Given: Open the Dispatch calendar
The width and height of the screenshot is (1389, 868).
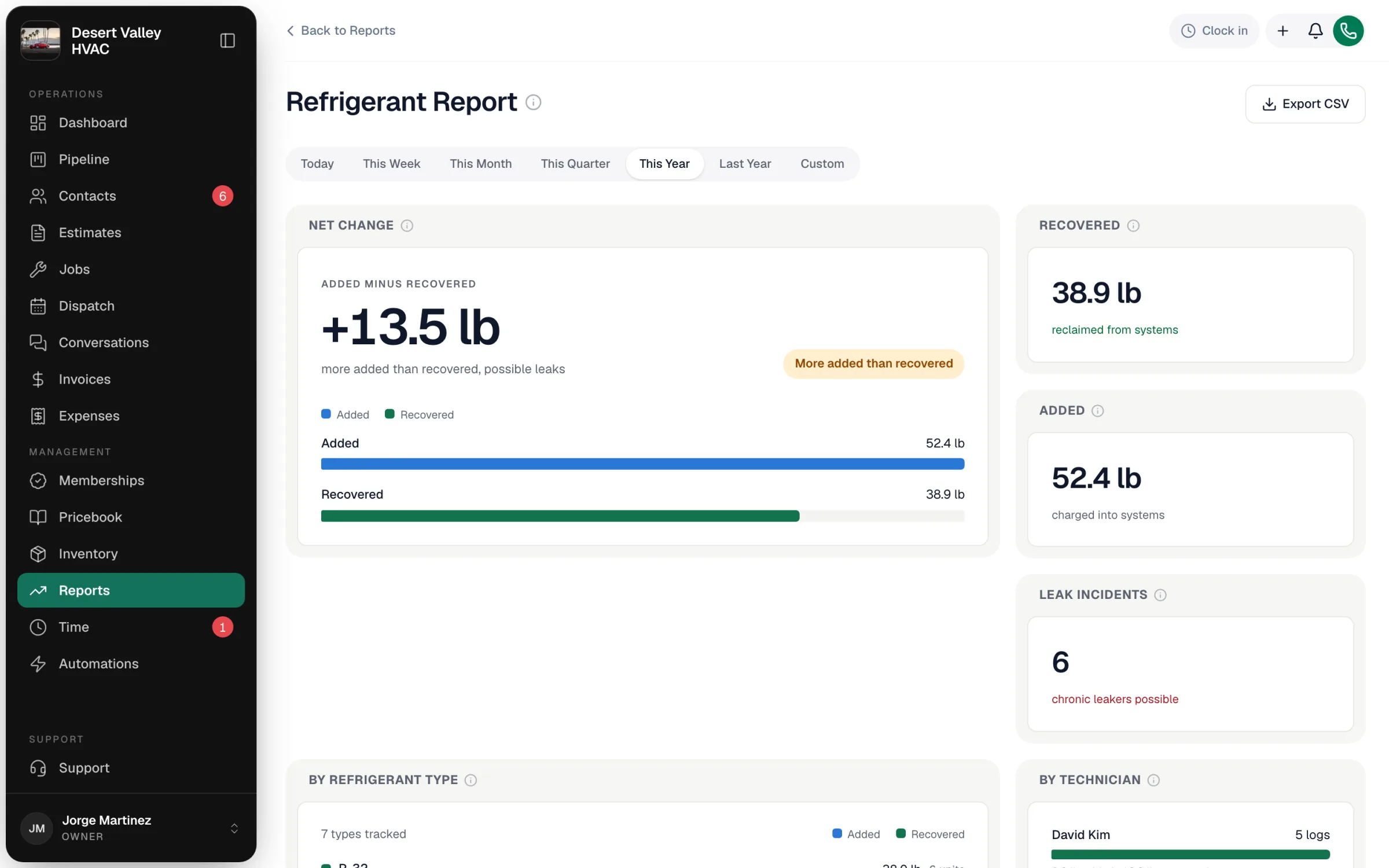Looking at the screenshot, I should click(131, 306).
